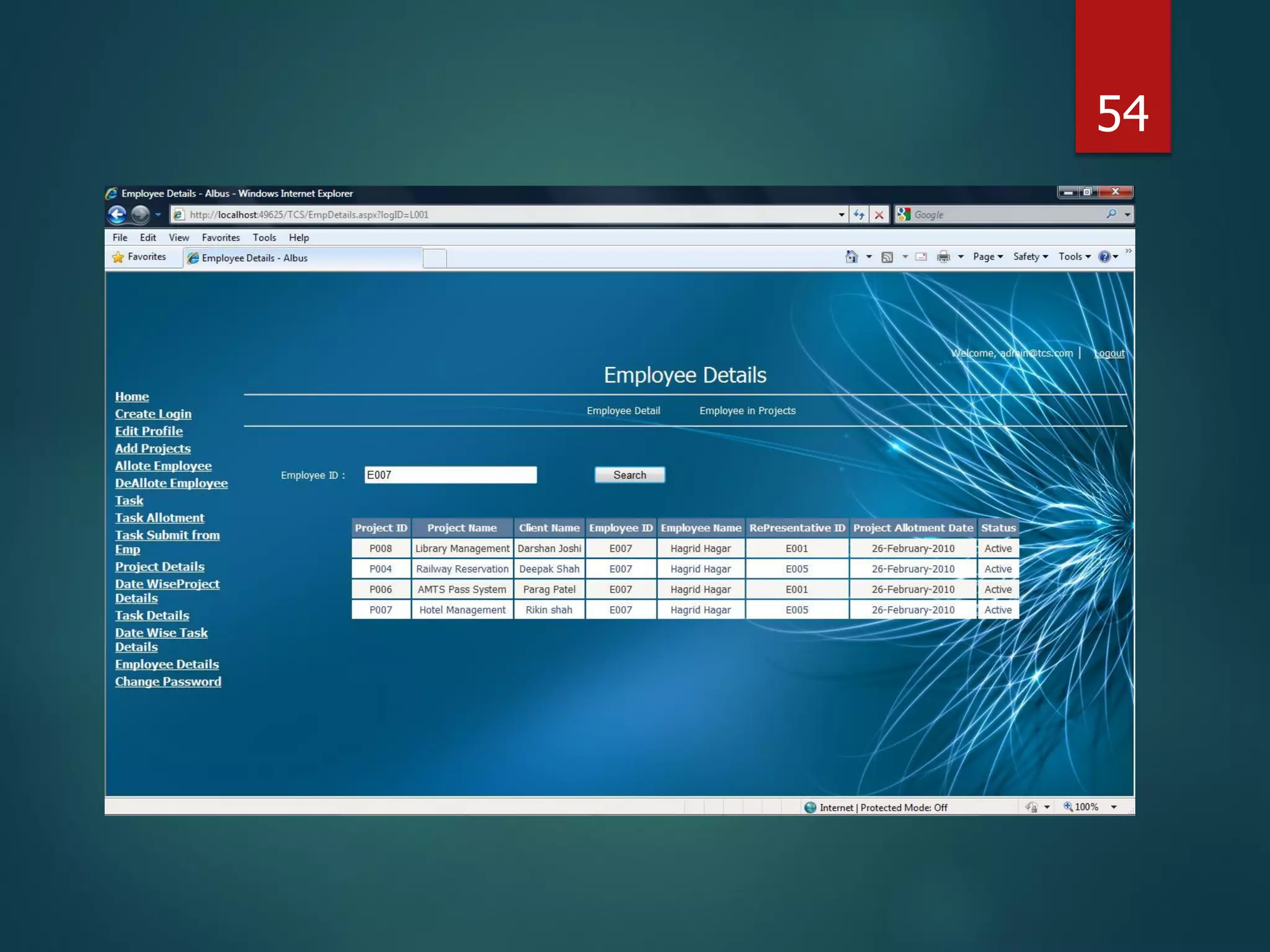The width and height of the screenshot is (1270, 952).
Task: Click the RSS feeds icon
Action: (x=887, y=257)
